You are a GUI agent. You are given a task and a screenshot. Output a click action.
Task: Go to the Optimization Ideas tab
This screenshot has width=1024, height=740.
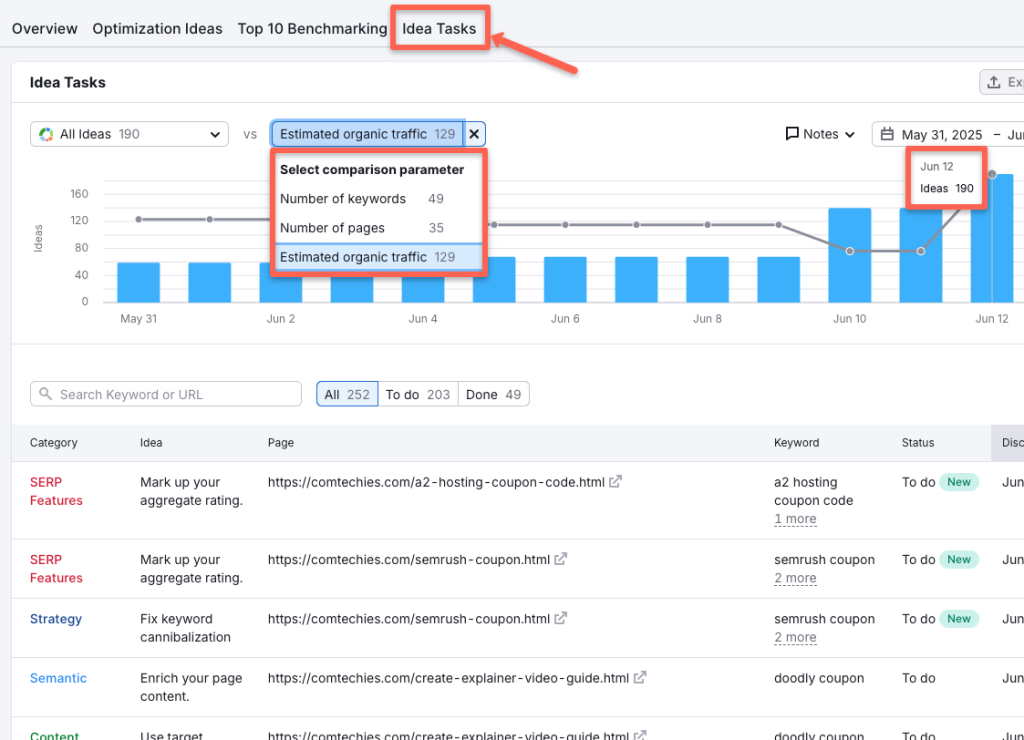157,28
